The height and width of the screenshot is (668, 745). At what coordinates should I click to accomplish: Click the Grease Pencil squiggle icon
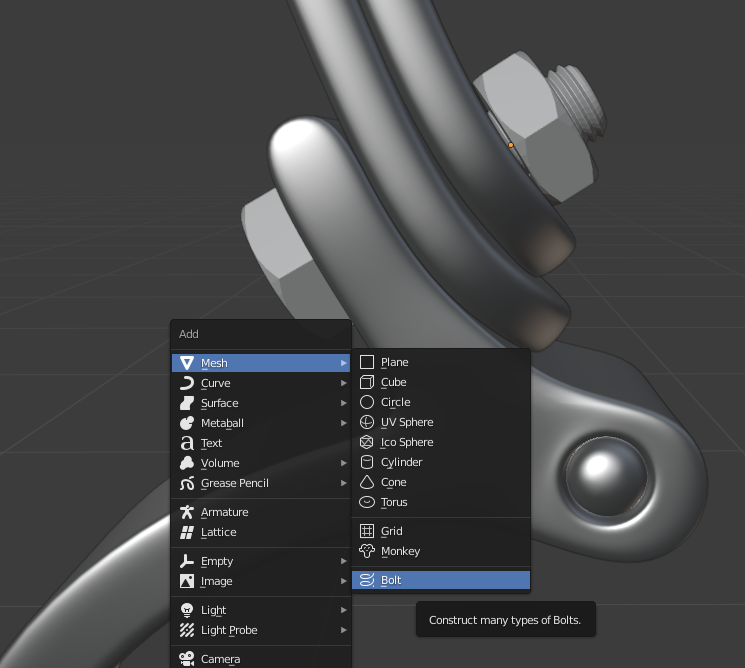click(x=187, y=483)
